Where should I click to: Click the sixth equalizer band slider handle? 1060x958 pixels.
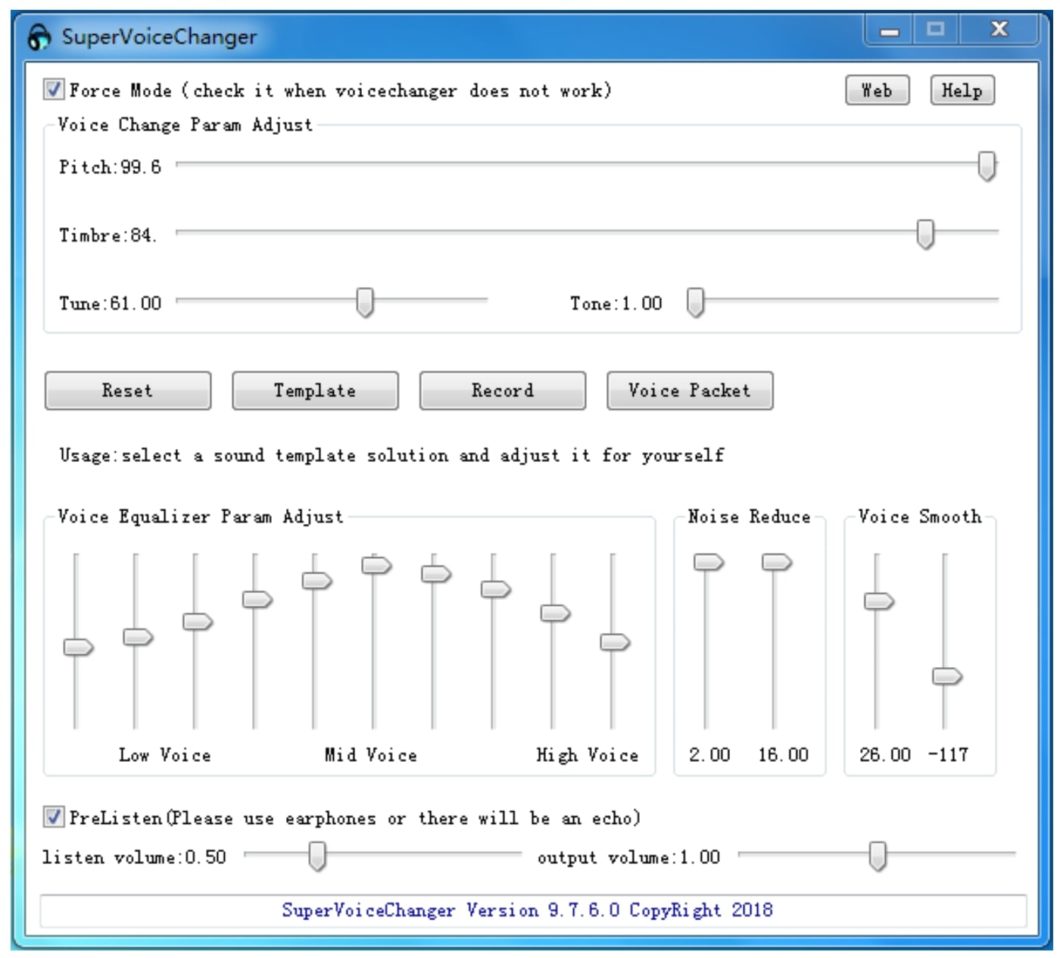click(x=377, y=565)
